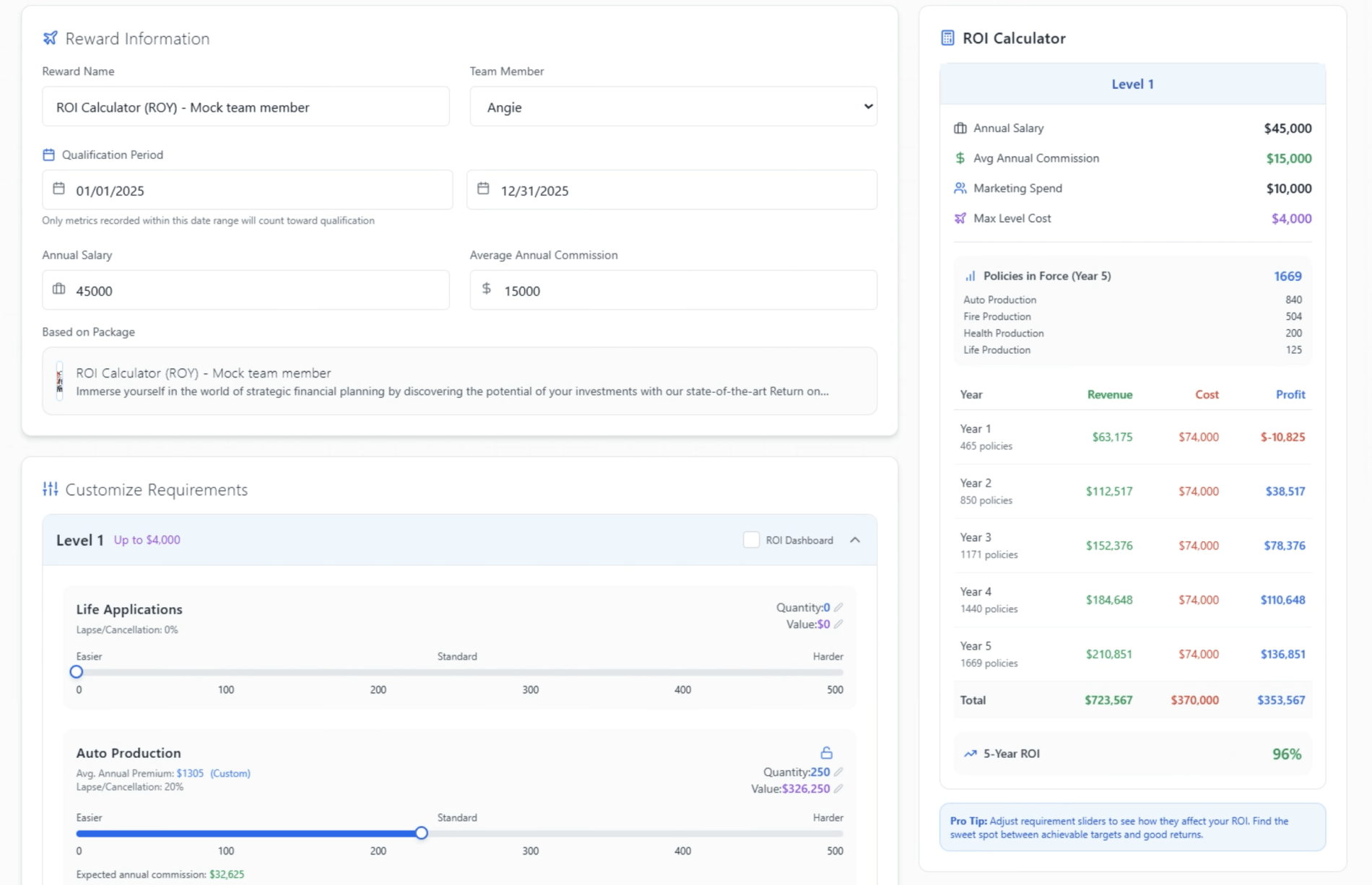
Task: Click the ROI Calculator calculator icon
Action: [x=947, y=38]
